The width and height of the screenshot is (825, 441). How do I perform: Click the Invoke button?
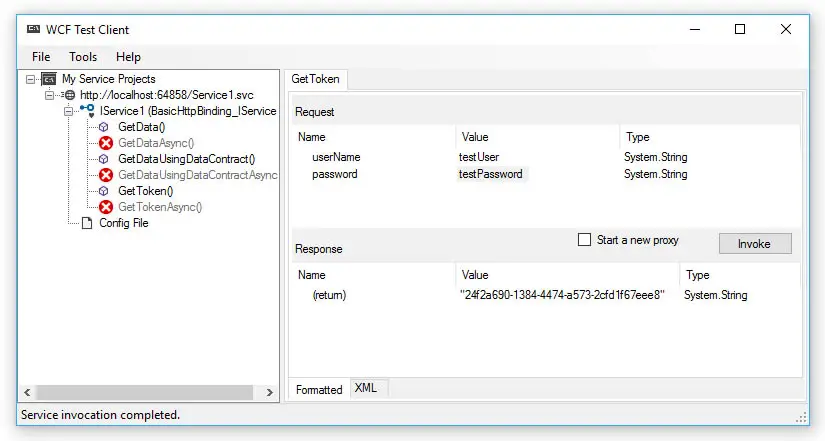[x=754, y=244]
